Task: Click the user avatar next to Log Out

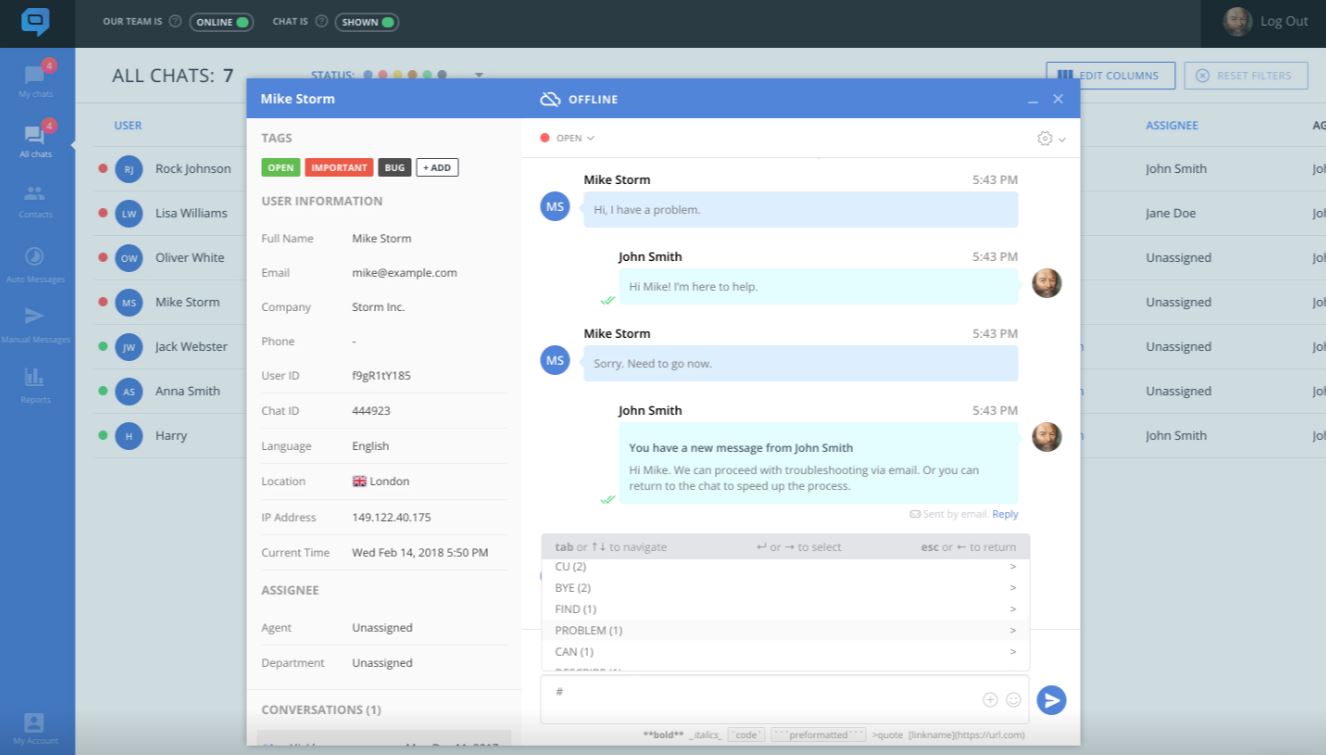Action: coord(1238,21)
